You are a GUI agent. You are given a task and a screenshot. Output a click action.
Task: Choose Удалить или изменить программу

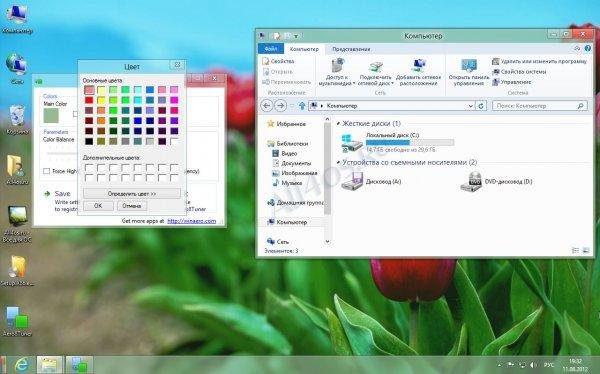539,61
